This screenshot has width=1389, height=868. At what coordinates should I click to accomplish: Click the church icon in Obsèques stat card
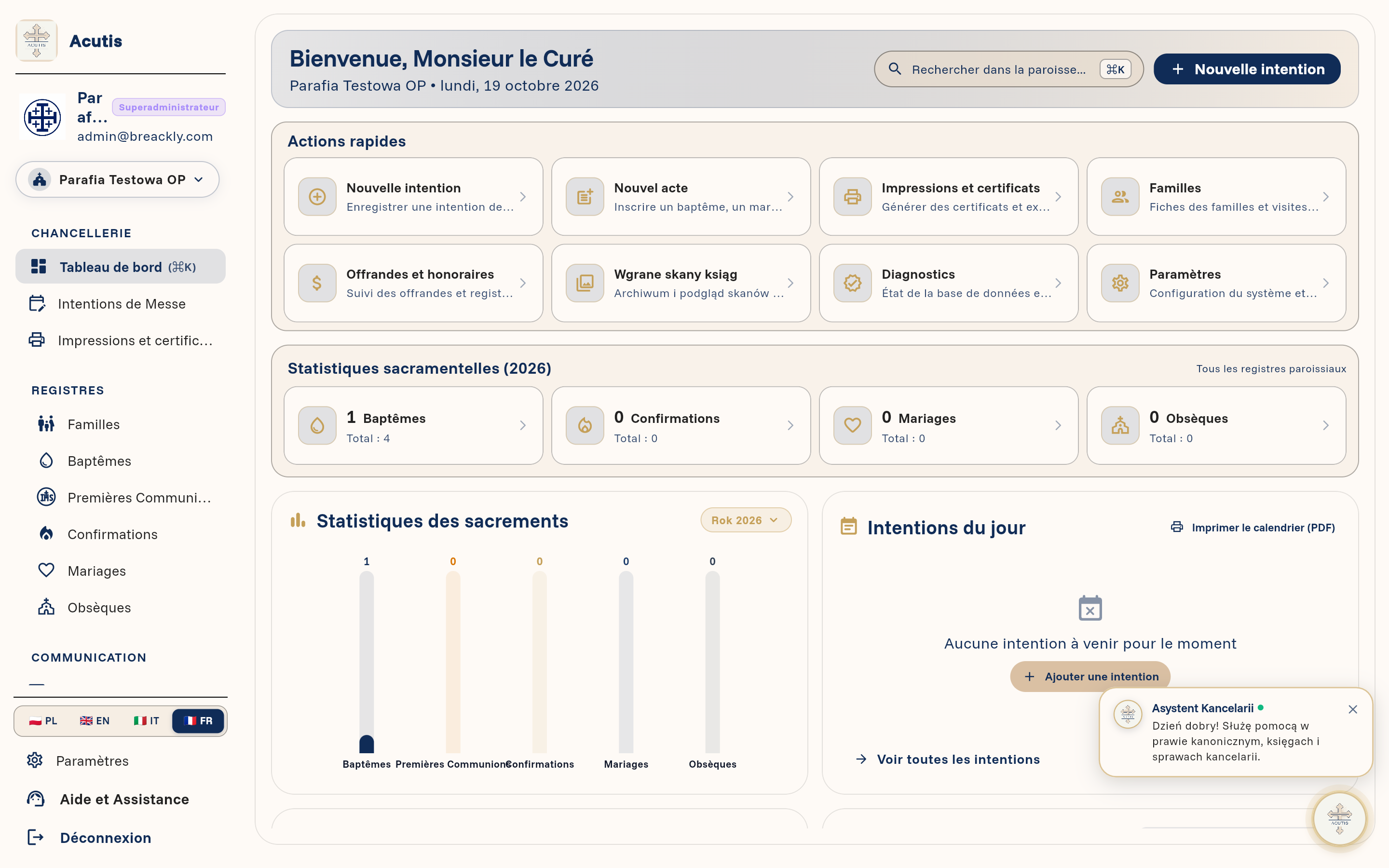click(1120, 425)
